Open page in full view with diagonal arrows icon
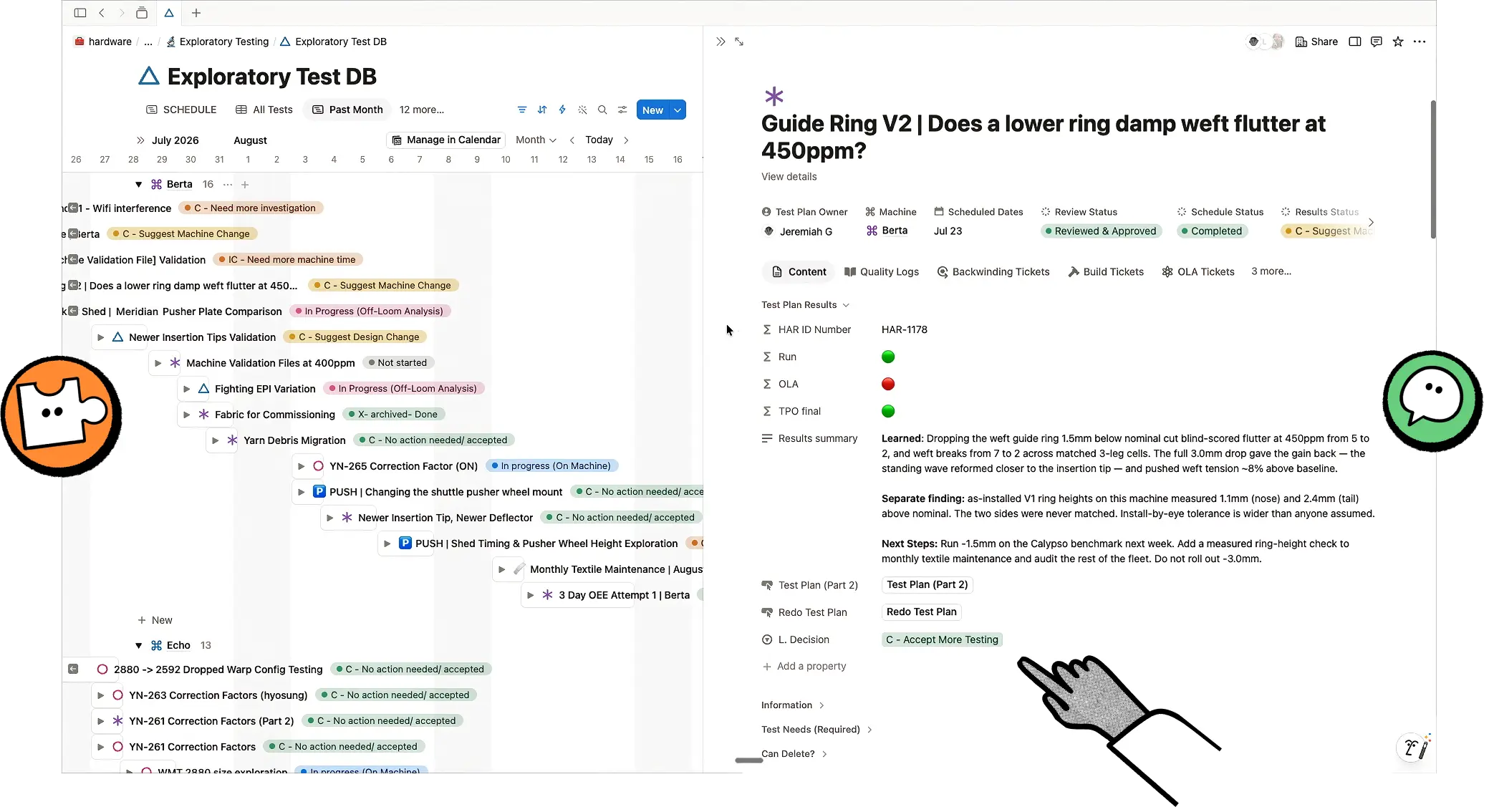Screen dimensions: 1494x812 pyautogui.click(x=739, y=42)
